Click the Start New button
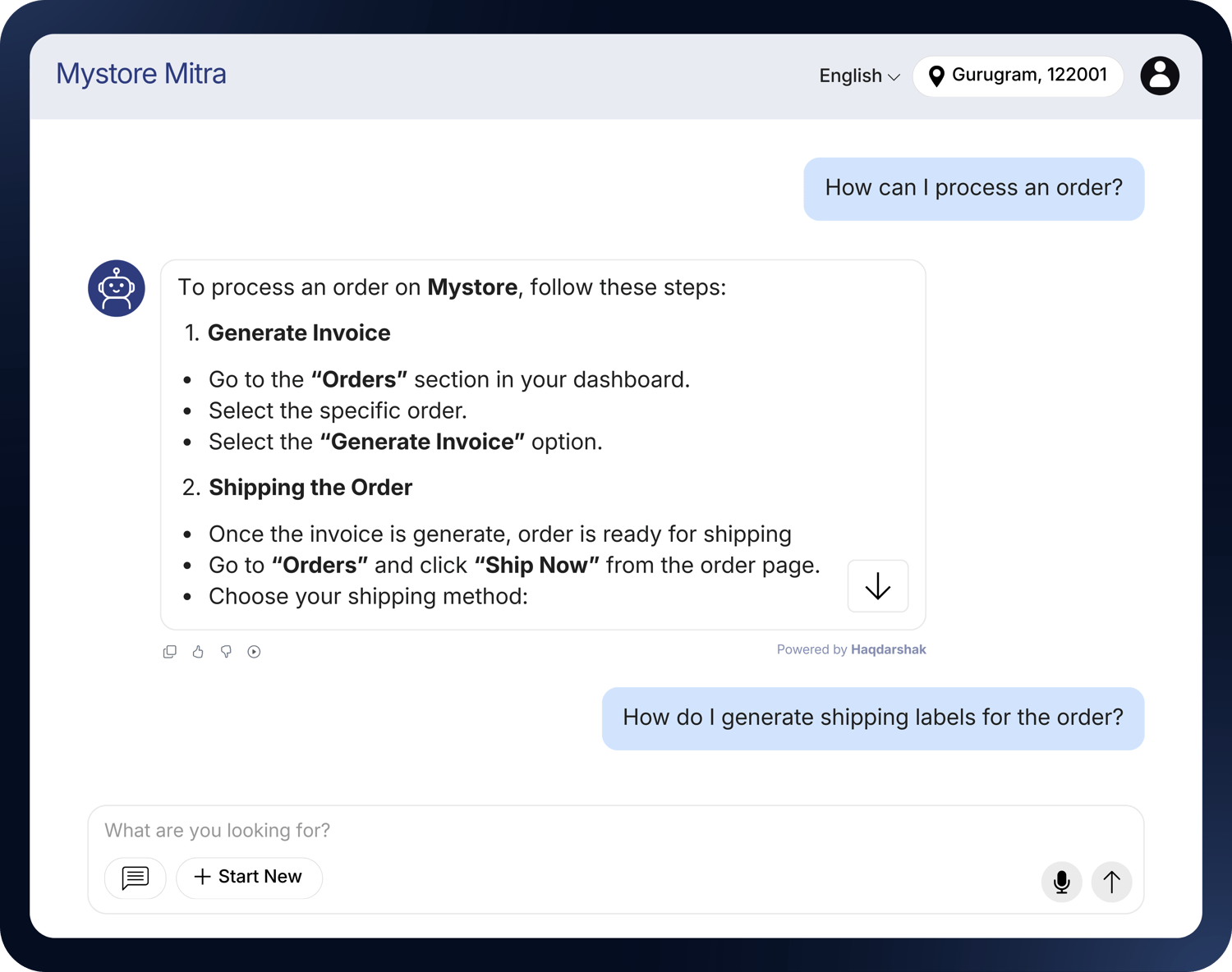 tap(249, 878)
